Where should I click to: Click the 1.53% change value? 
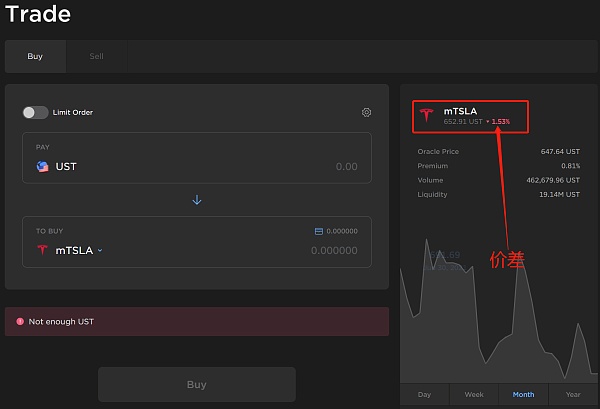coord(501,122)
